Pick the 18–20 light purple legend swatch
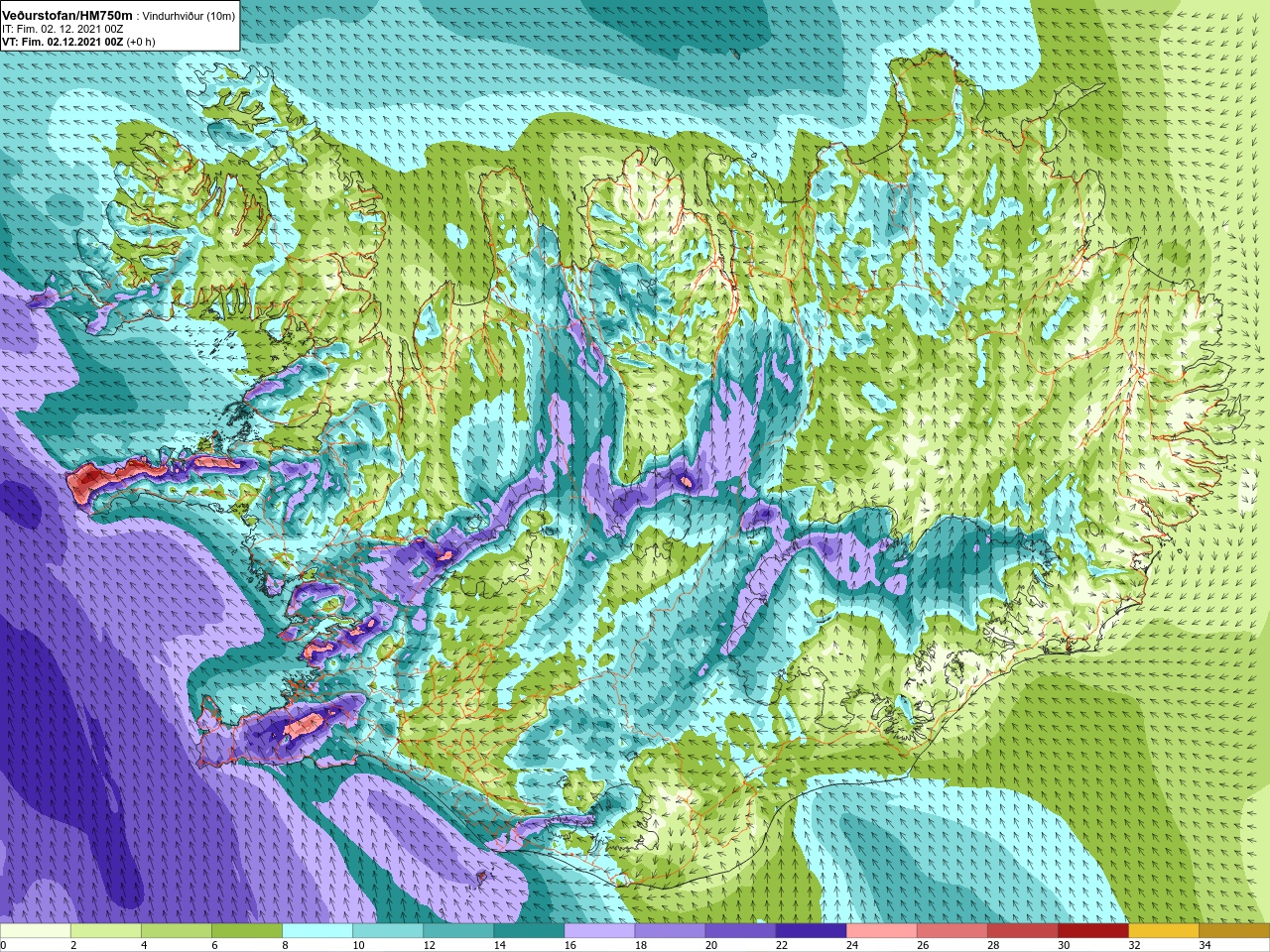Screen dimensions: 1270x952 tap(670, 931)
